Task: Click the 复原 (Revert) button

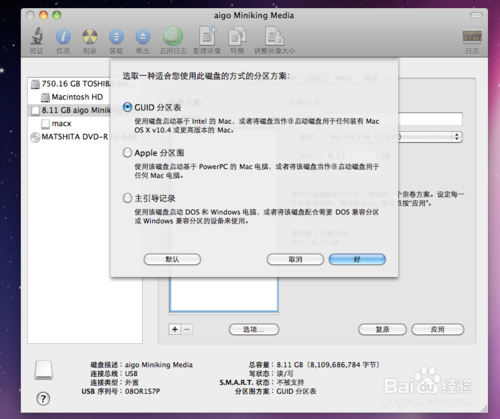Action: click(x=382, y=330)
